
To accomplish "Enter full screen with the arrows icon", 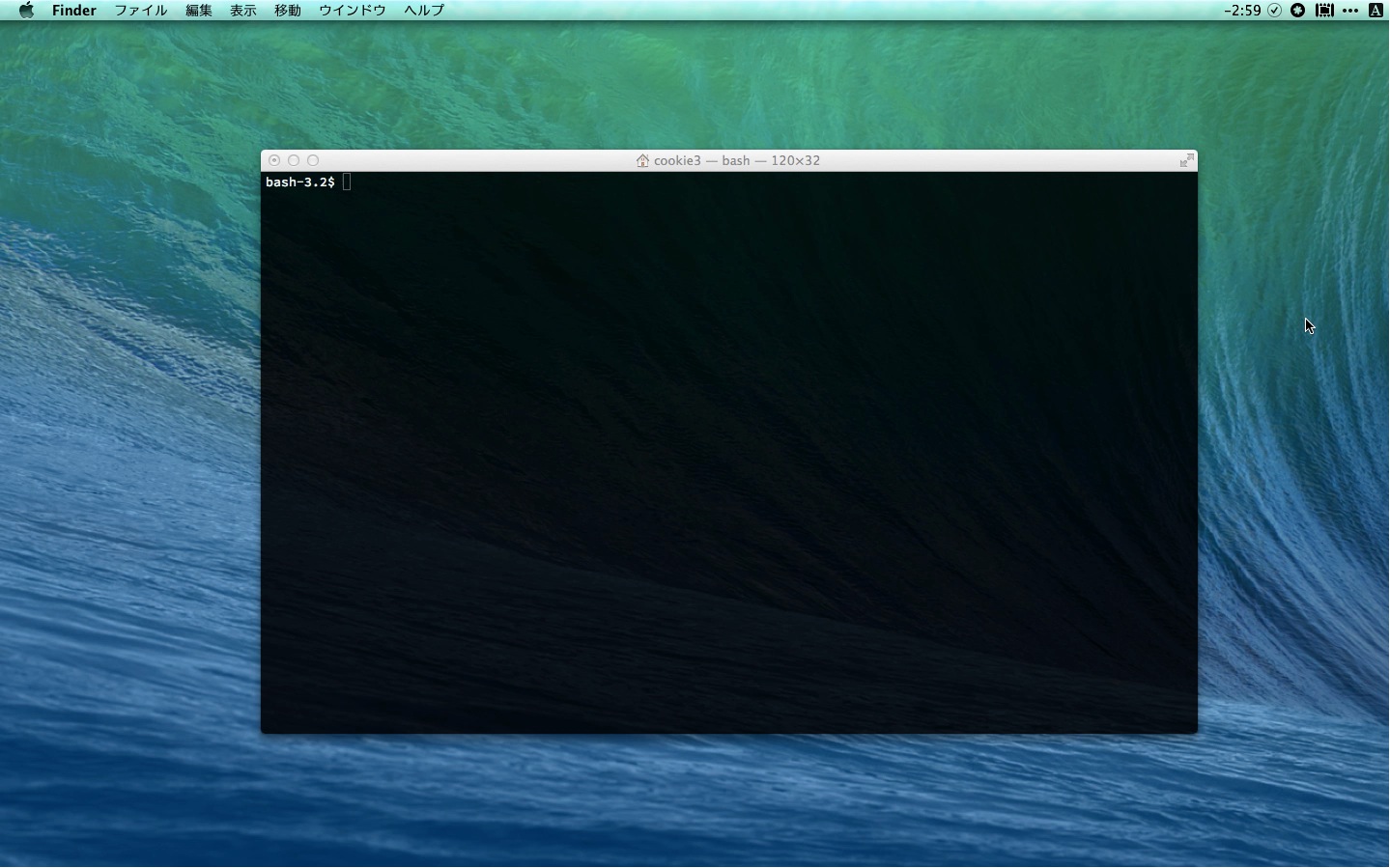I will 1186,160.
